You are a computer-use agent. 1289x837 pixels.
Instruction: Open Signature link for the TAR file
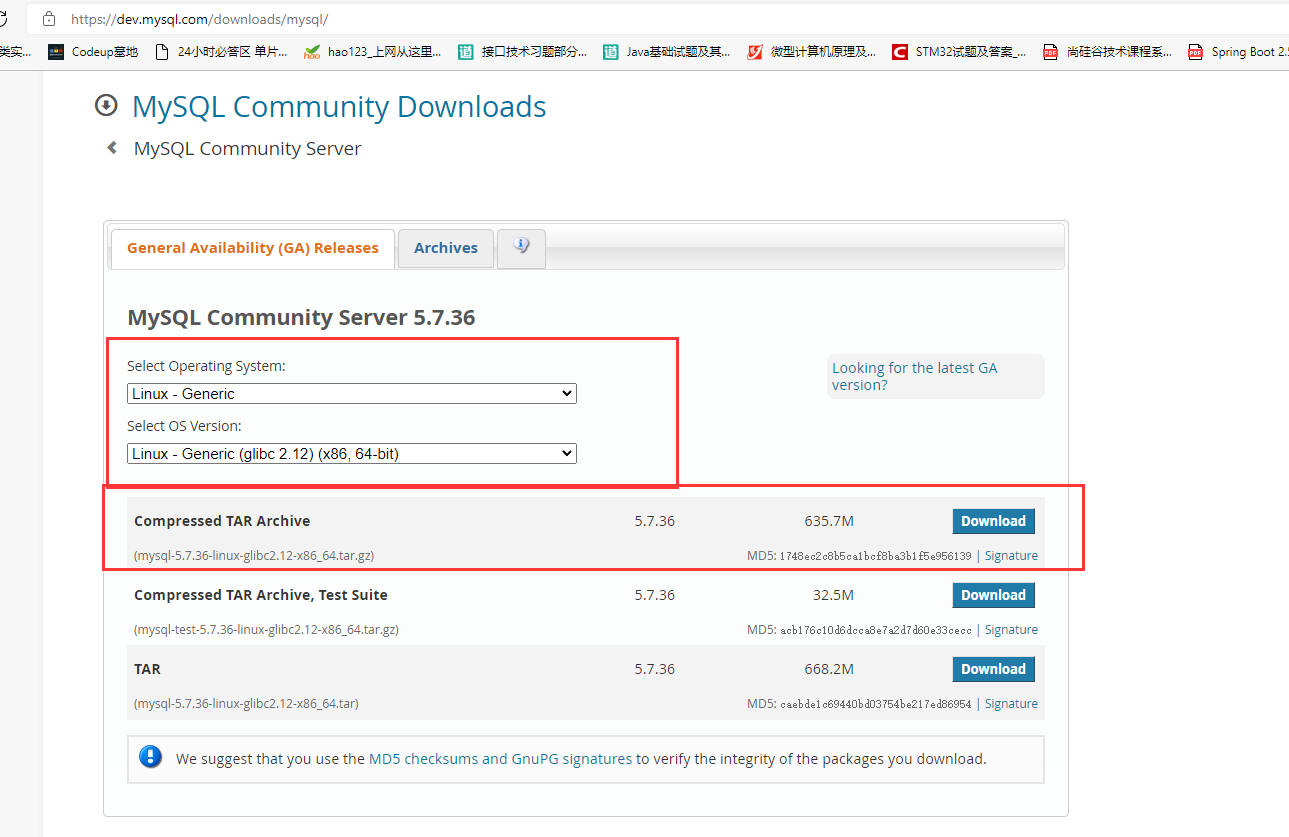[1011, 704]
